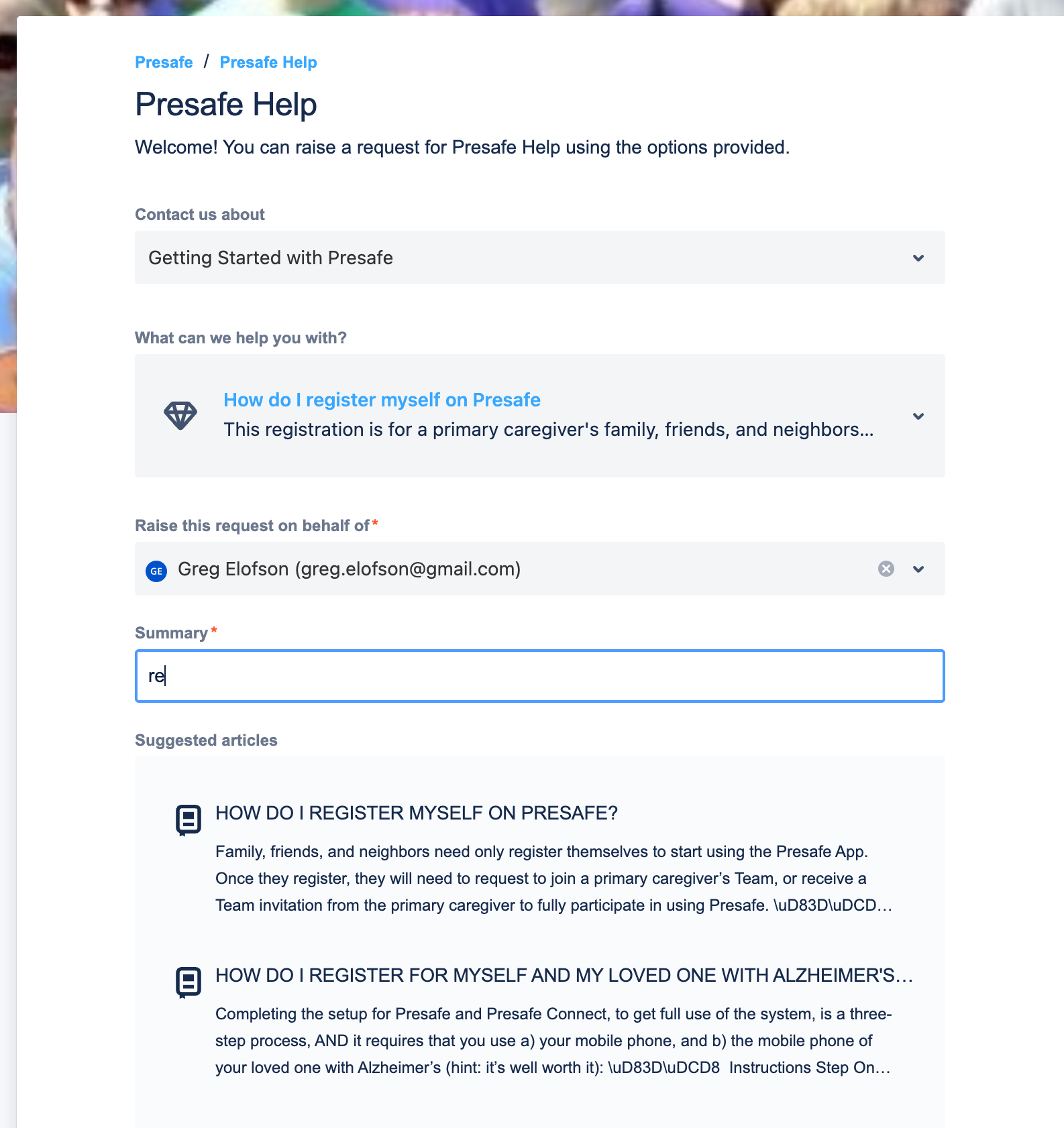Click article icon beside Alzheimer's registration article

pyautogui.click(x=189, y=982)
